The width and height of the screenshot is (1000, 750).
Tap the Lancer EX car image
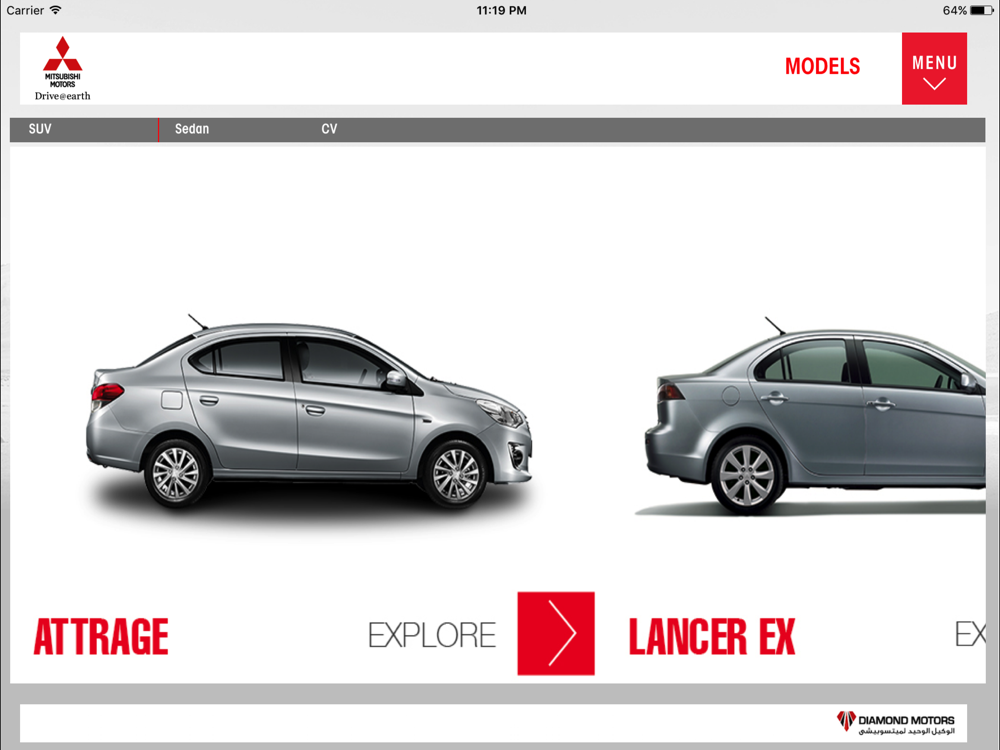[x=815, y=416]
